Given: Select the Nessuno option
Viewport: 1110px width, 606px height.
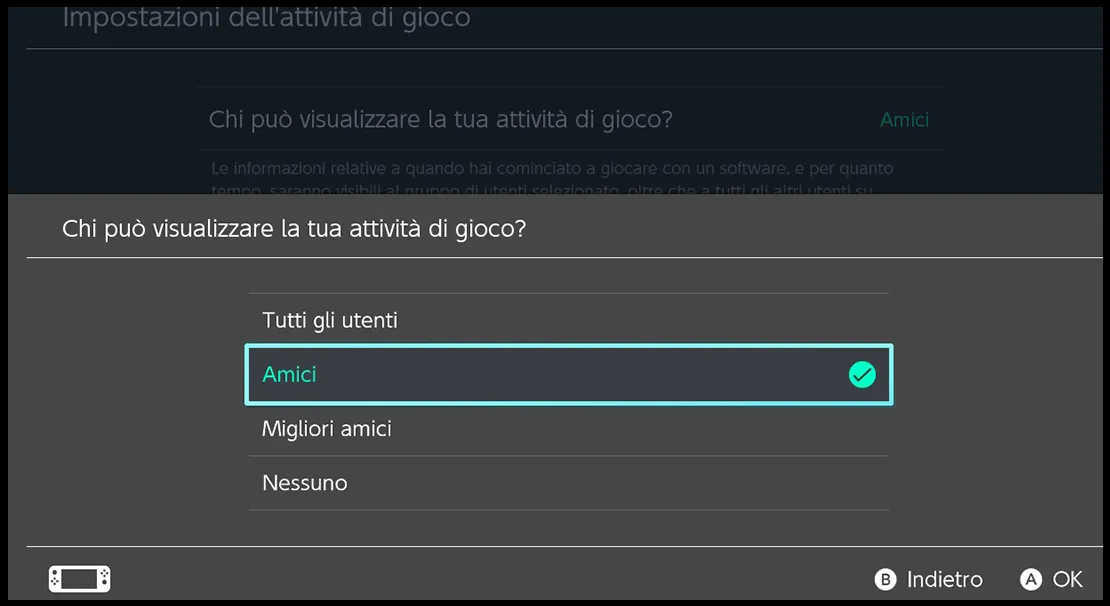Looking at the screenshot, I should tap(304, 482).
